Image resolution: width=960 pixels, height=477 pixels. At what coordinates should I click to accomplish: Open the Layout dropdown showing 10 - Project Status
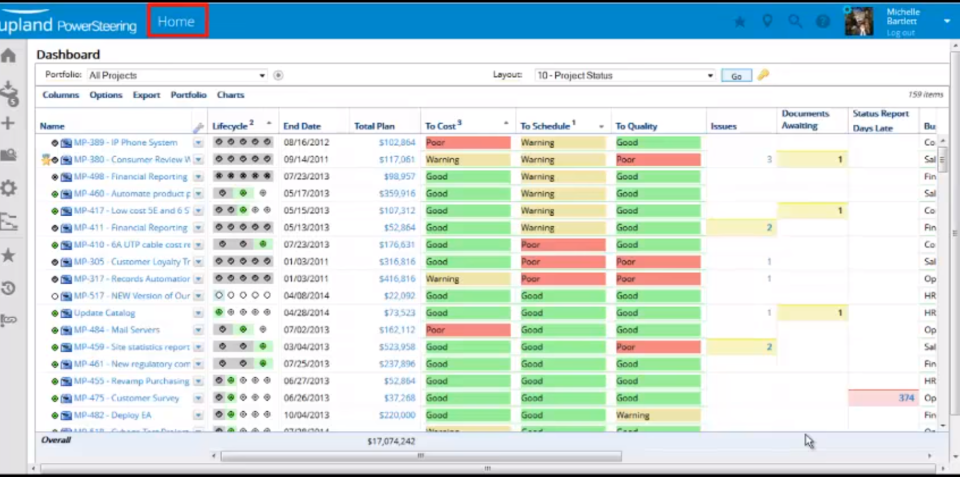click(625, 75)
